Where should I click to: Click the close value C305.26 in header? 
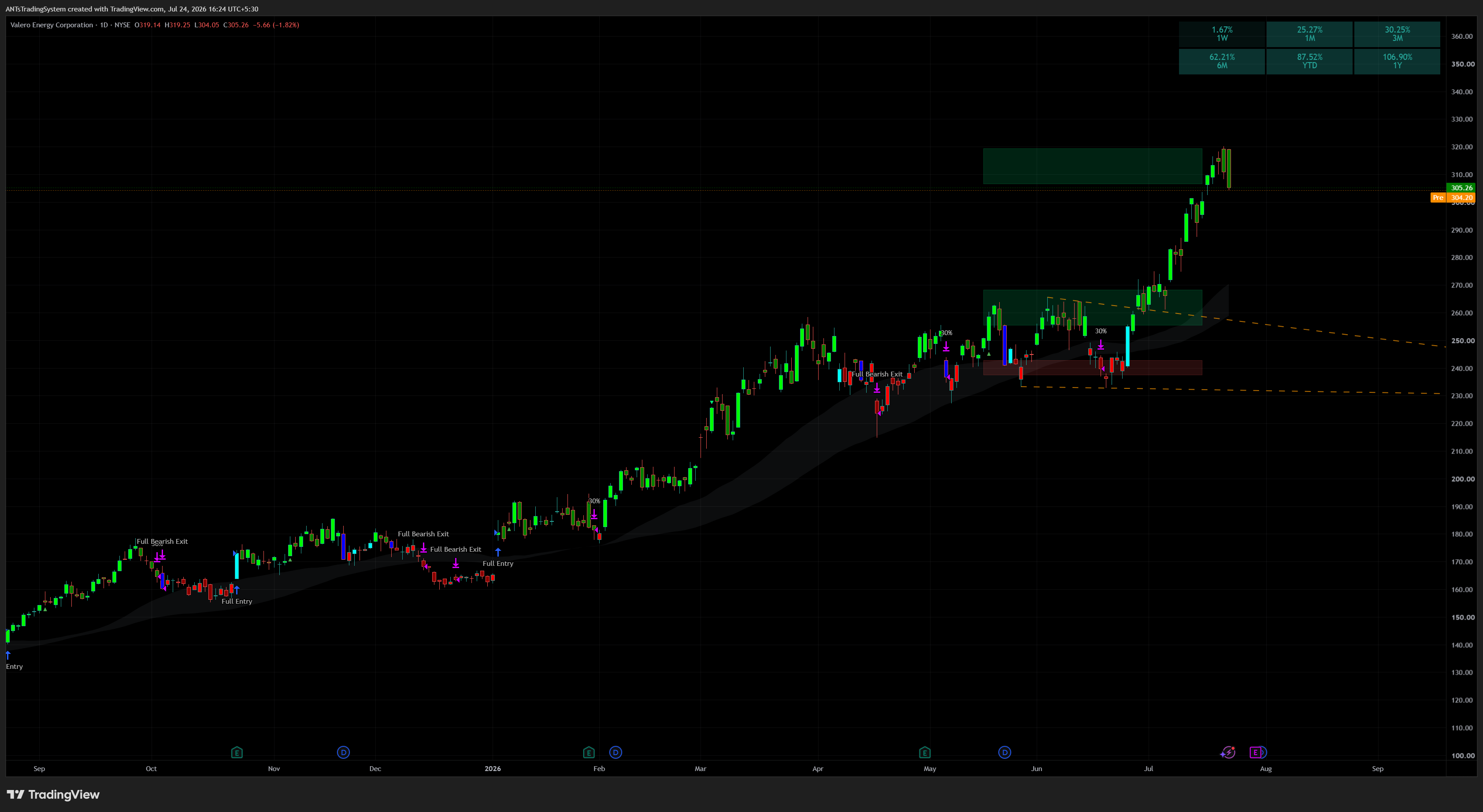click(236, 25)
